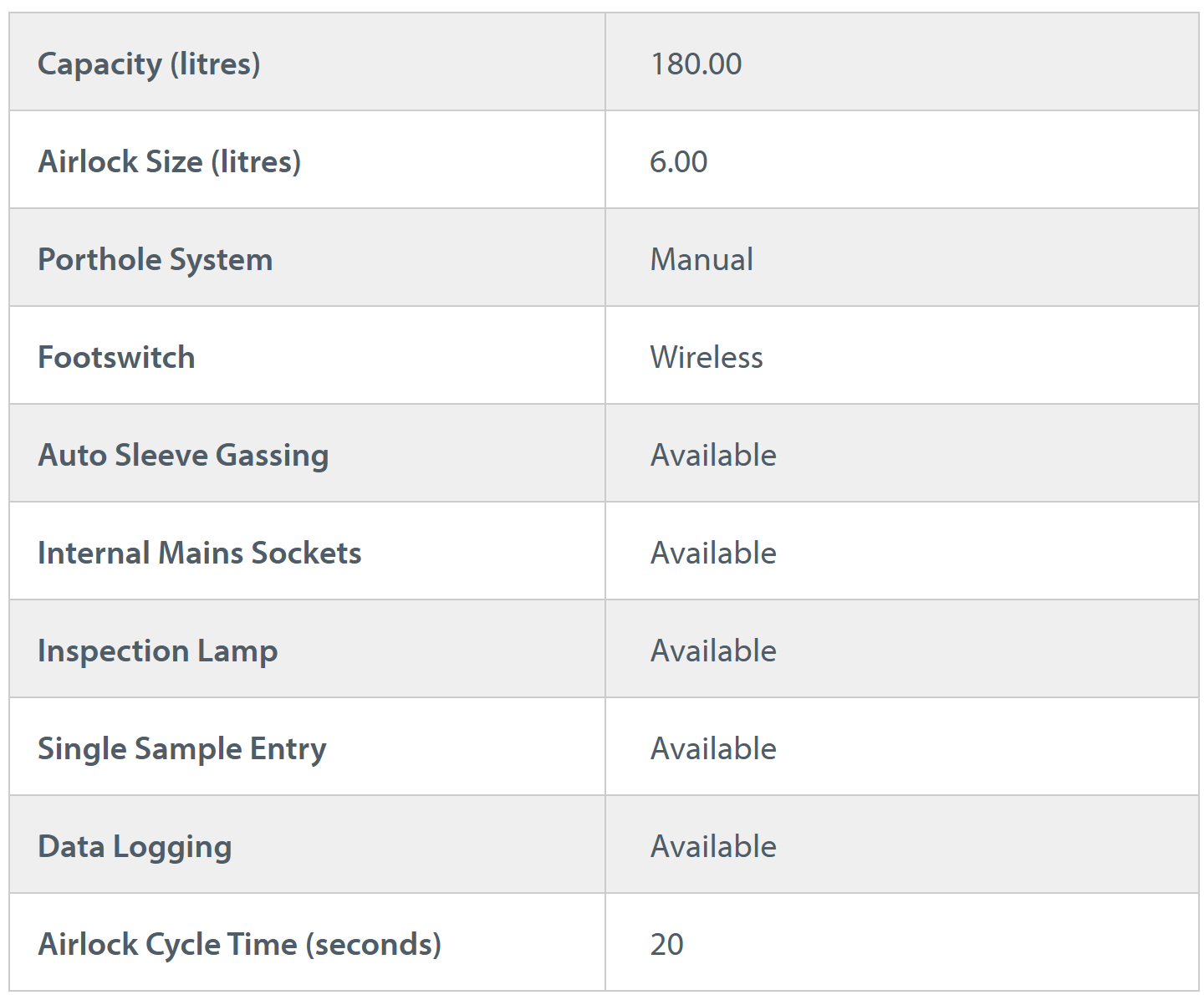
Task: Select the "Manual" porthole system value
Action: 701,259
